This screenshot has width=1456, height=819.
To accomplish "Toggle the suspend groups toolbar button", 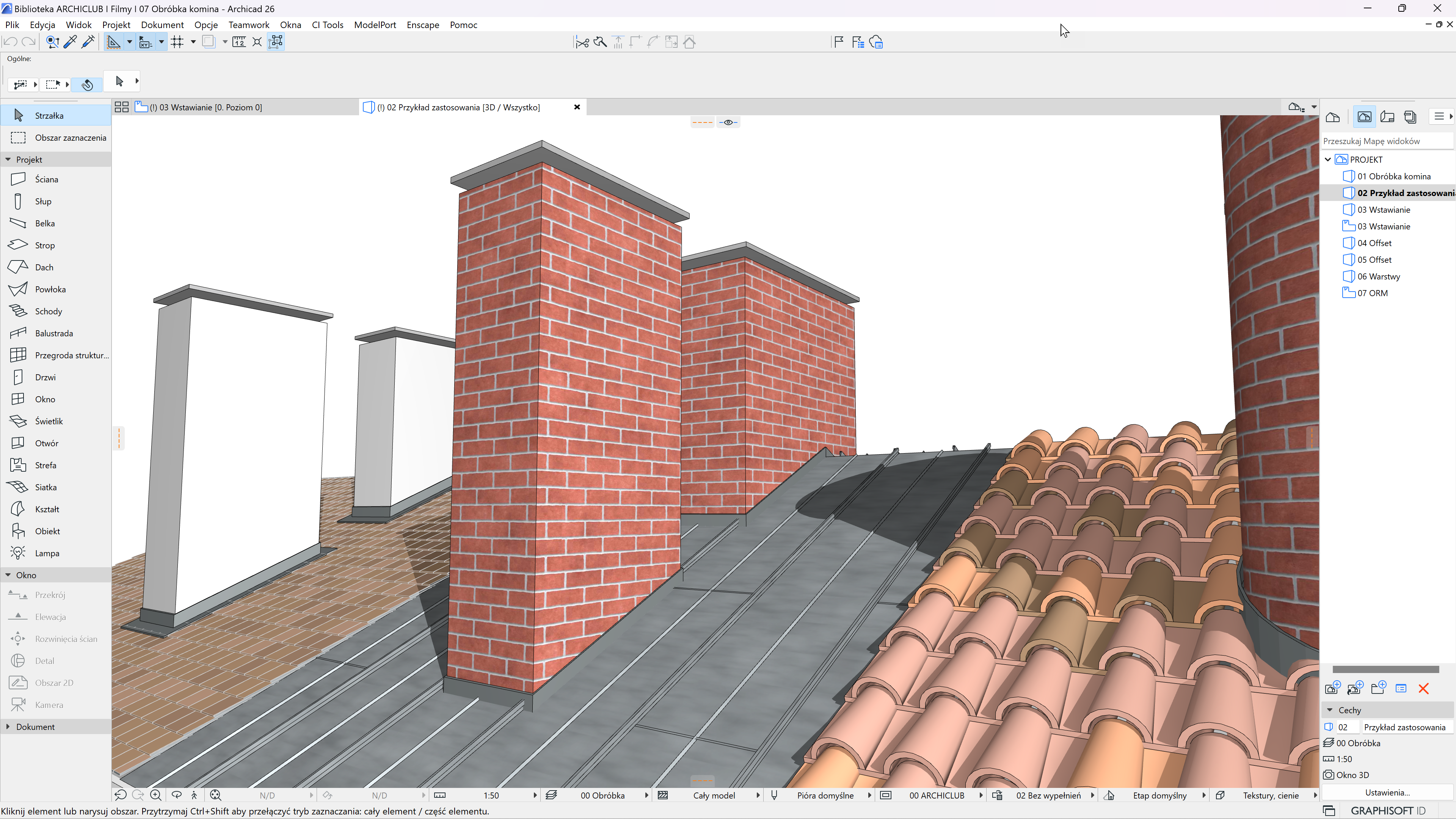I will (275, 42).
